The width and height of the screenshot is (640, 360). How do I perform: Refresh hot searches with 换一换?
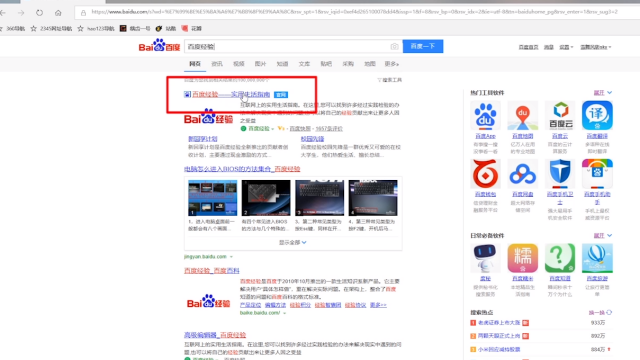(600, 313)
